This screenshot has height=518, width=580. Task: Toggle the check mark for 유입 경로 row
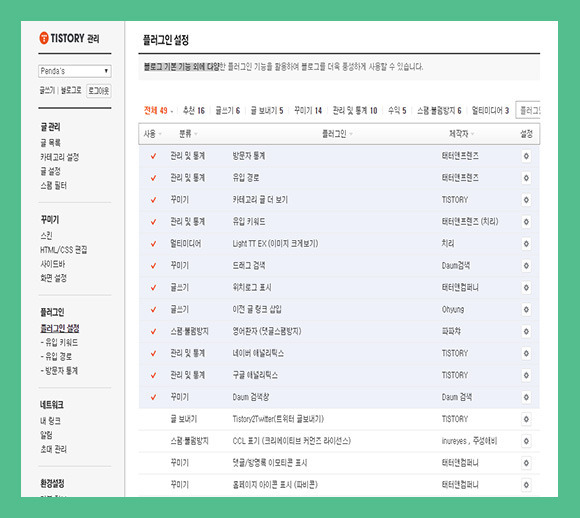pos(153,178)
